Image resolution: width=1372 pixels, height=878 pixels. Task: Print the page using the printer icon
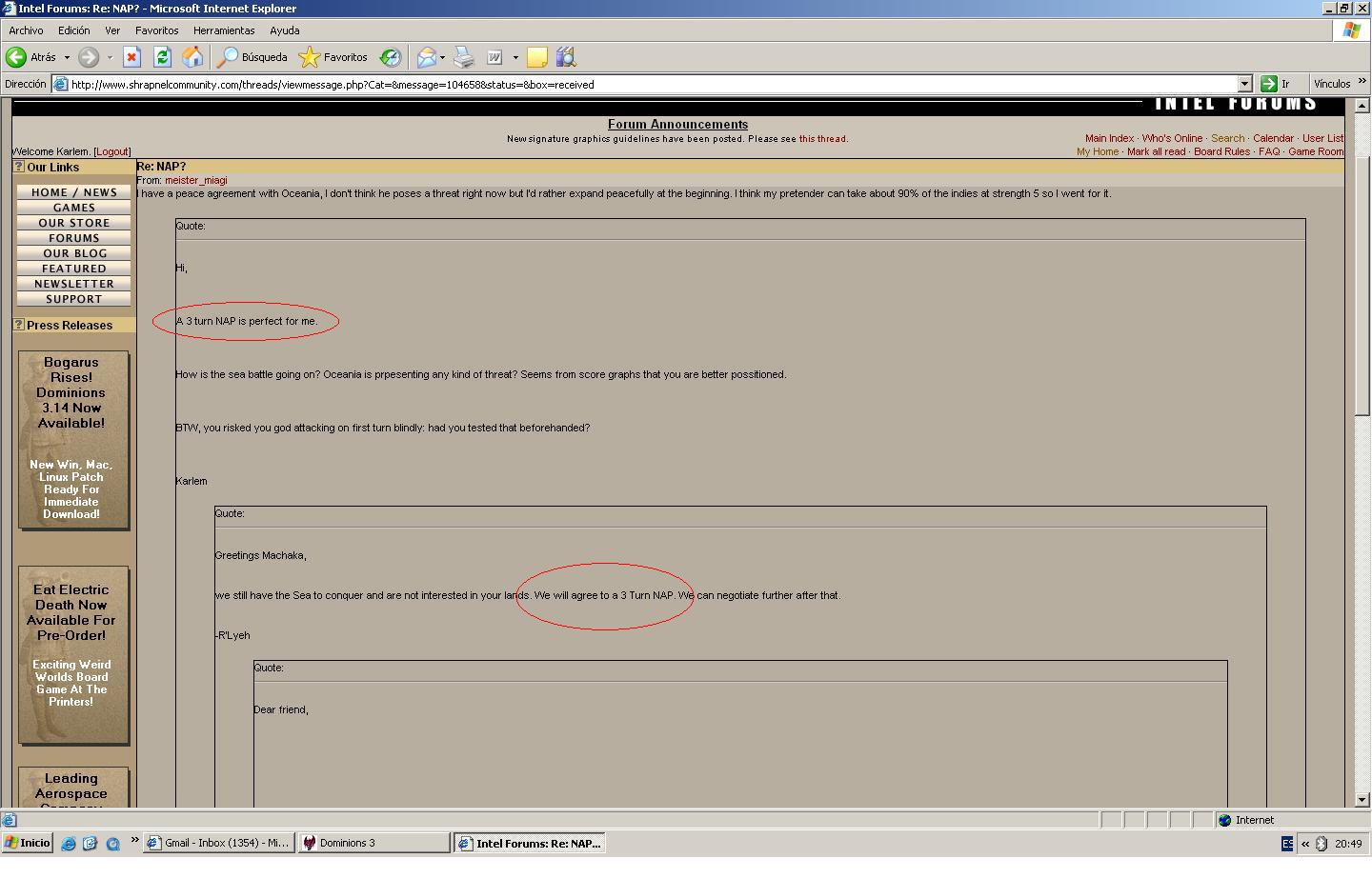click(464, 57)
